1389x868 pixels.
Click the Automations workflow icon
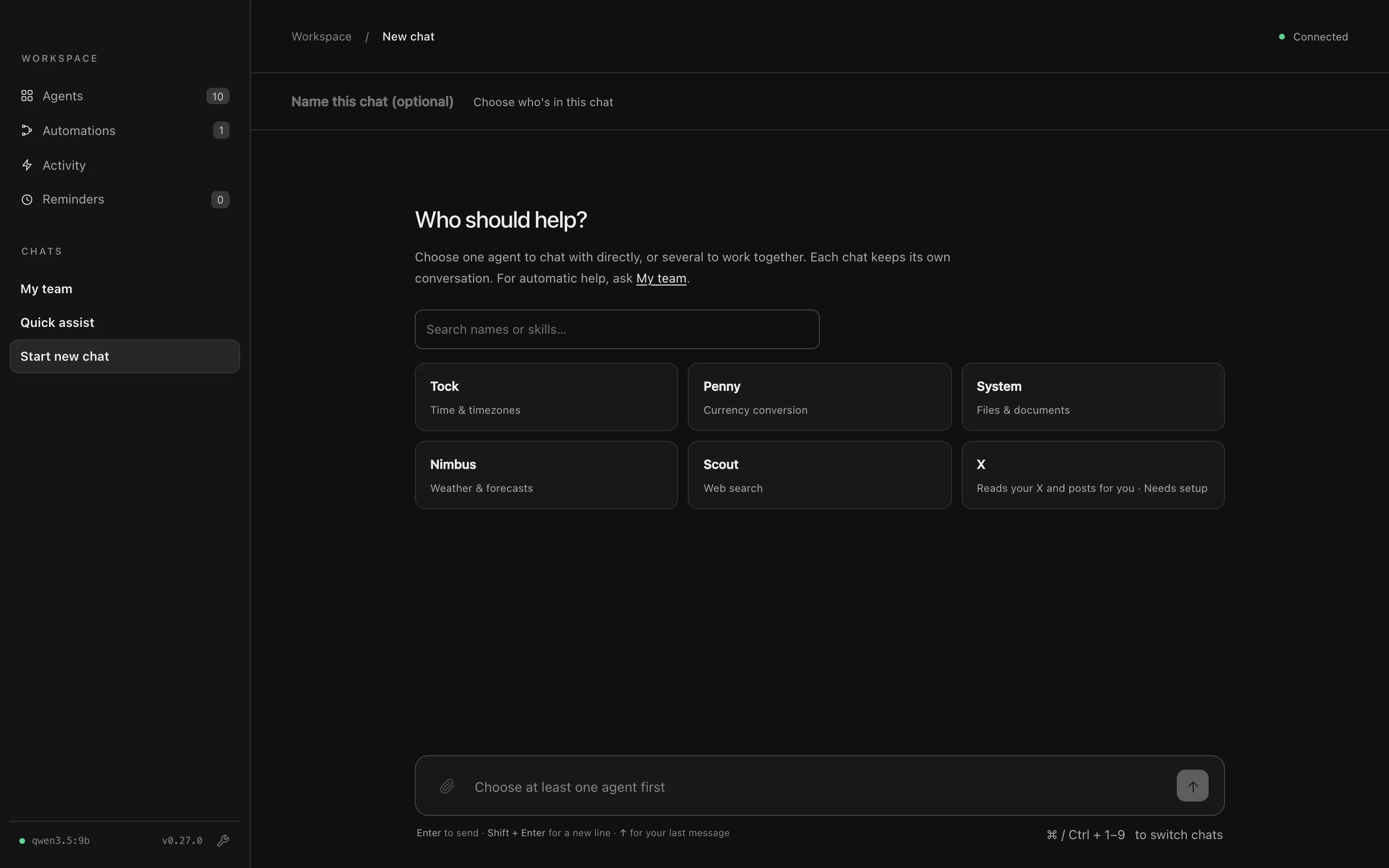[x=27, y=130]
